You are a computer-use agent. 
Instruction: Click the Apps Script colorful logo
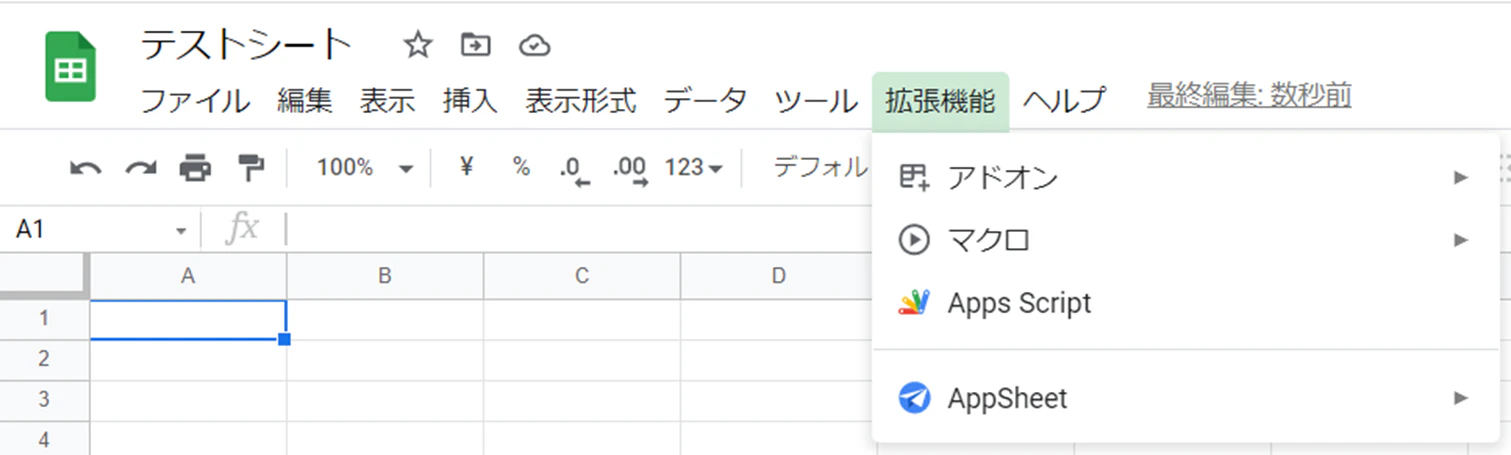914,303
